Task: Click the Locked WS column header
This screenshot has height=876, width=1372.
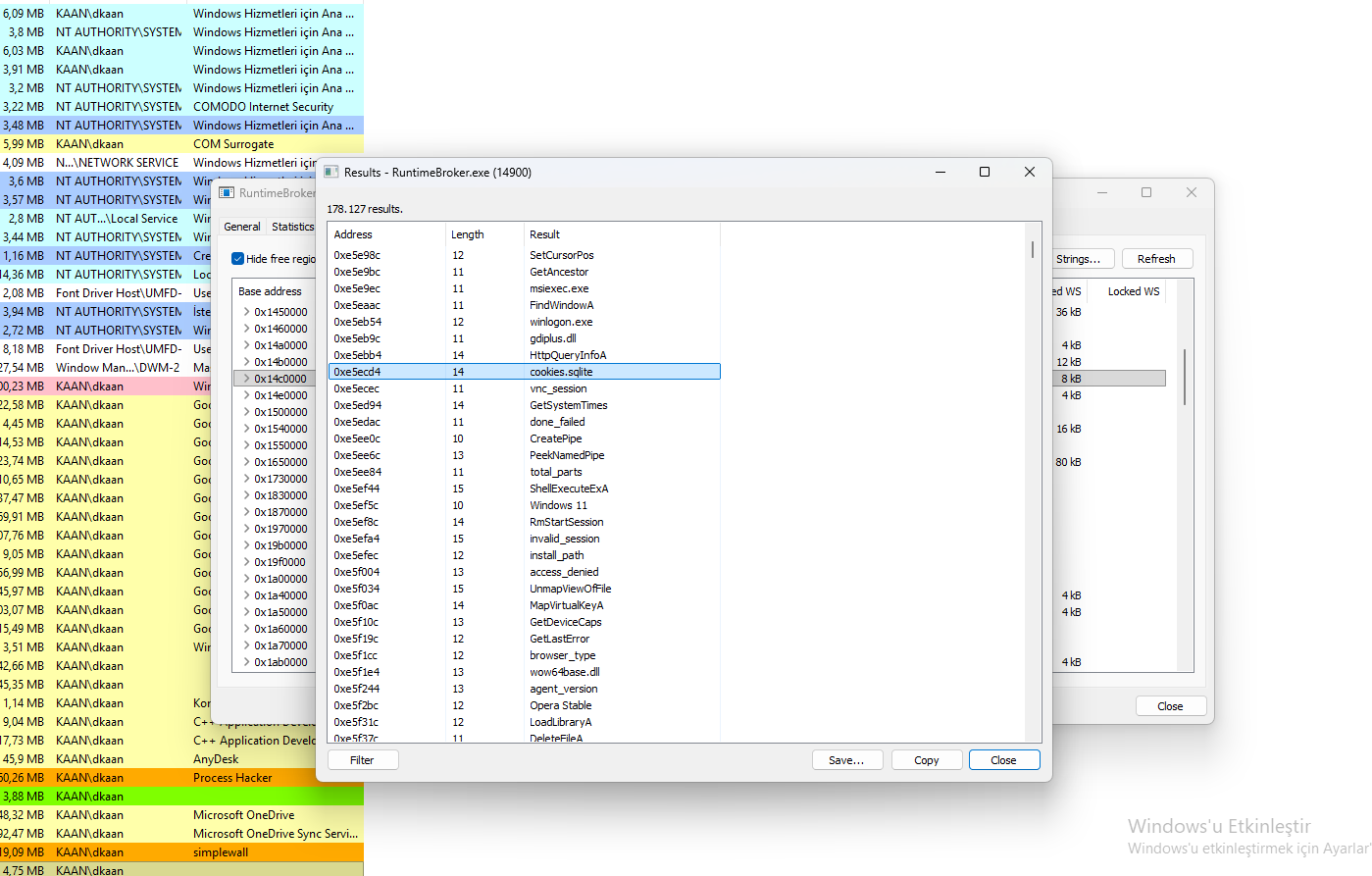Action: [1134, 291]
